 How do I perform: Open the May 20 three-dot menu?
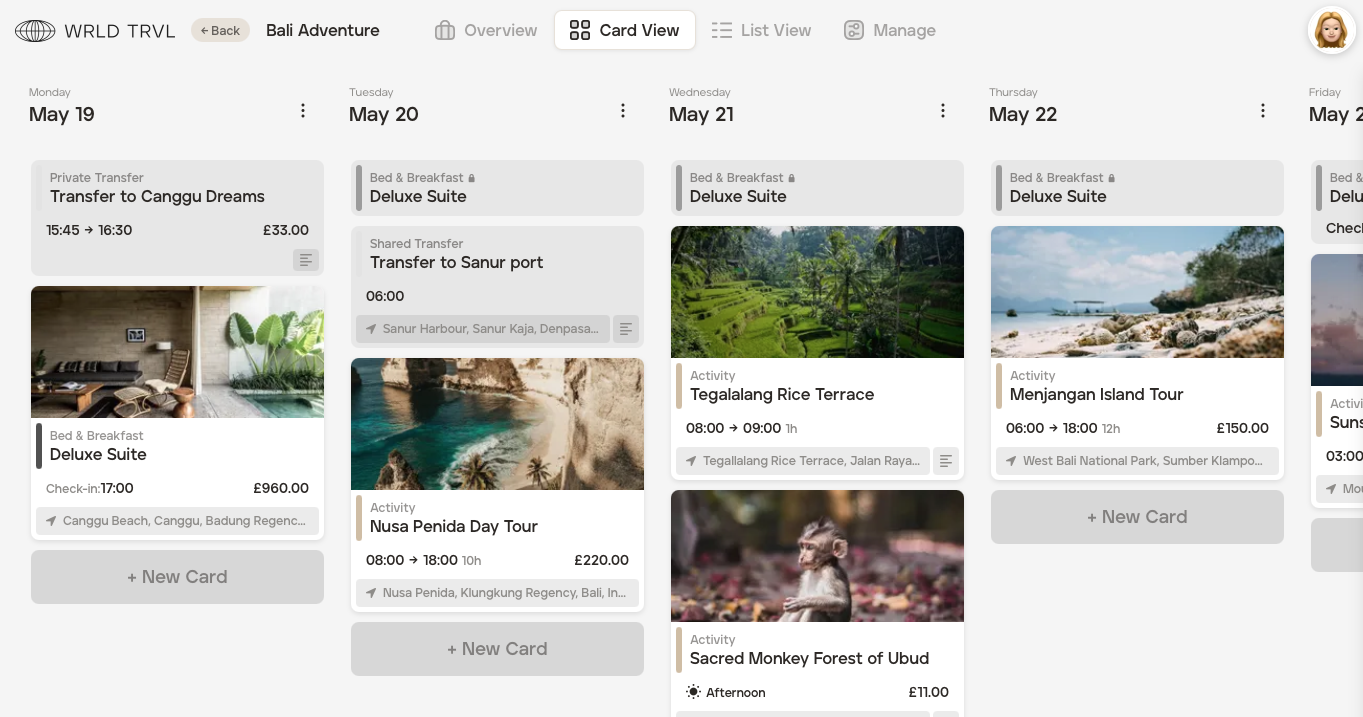pos(623,111)
